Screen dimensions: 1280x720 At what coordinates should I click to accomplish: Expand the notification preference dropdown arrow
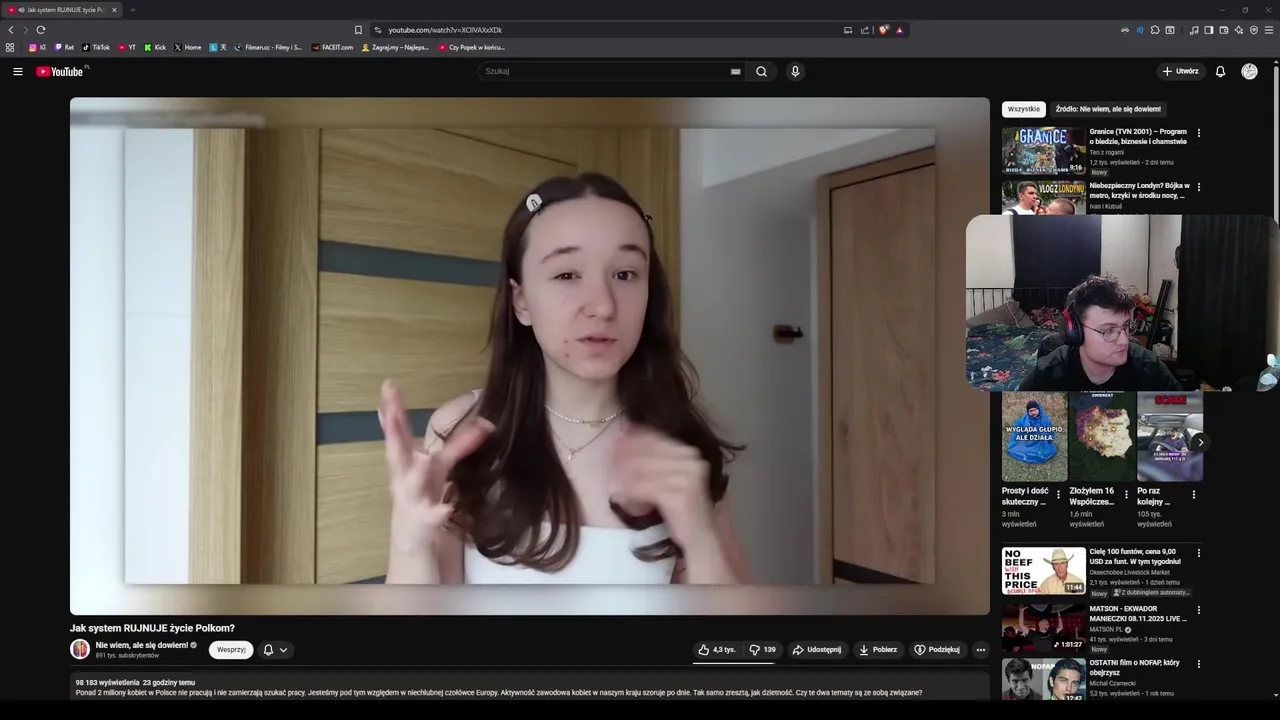tap(284, 649)
